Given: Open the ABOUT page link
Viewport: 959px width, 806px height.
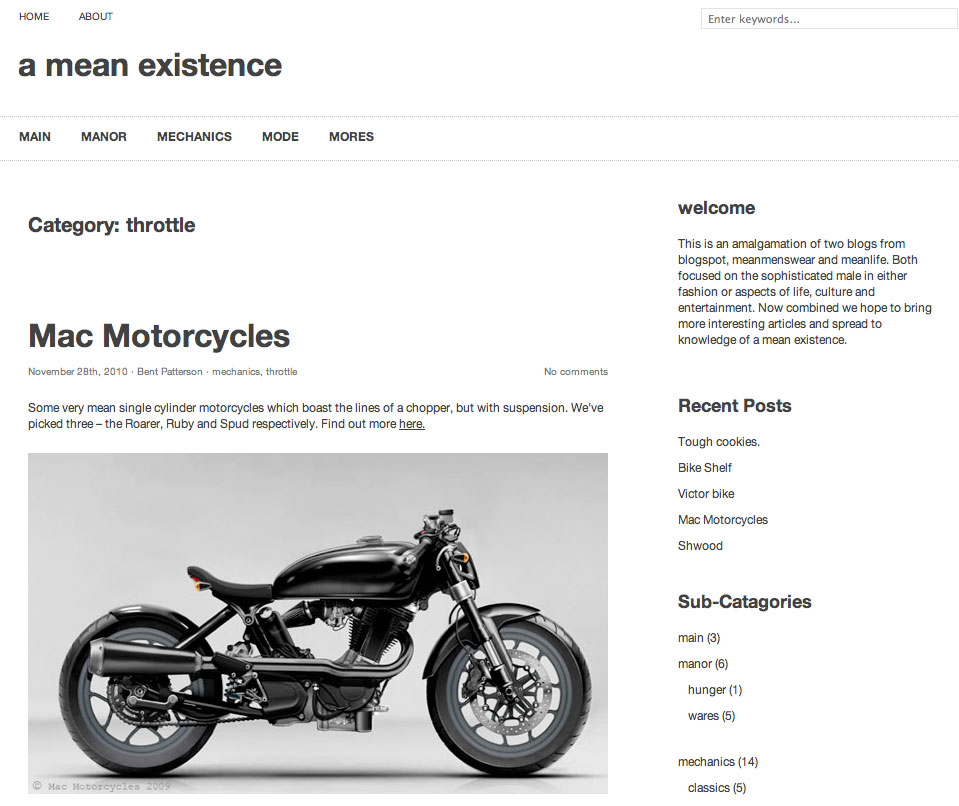Looking at the screenshot, I should (x=95, y=17).
